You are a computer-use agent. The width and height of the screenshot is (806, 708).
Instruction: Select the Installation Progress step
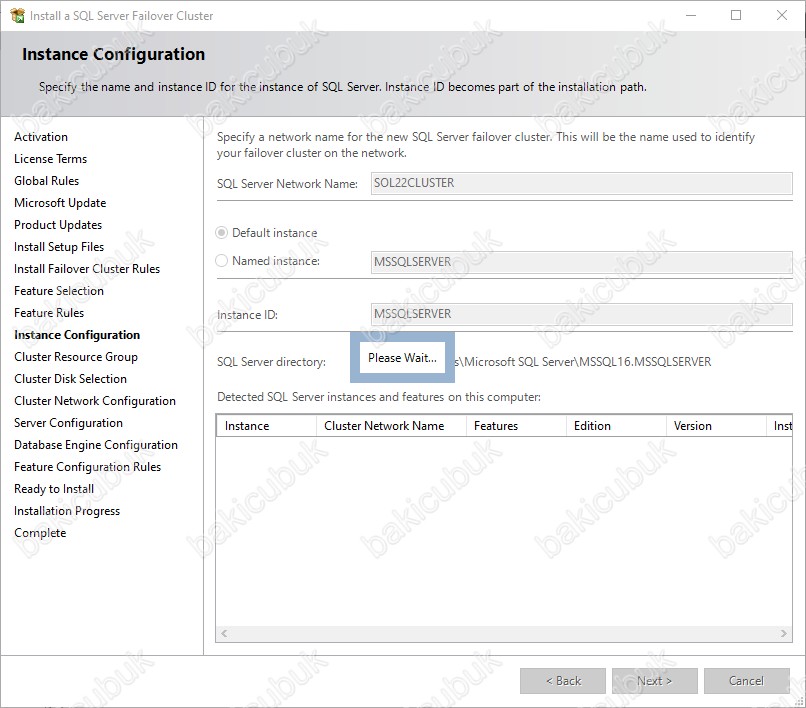pos(67,511)
